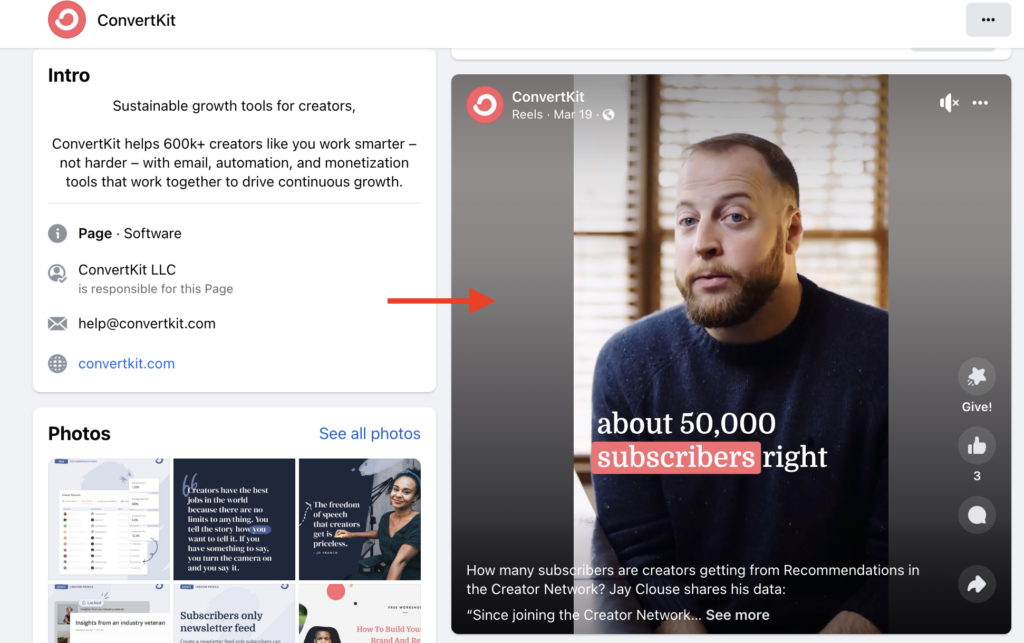Click the ConvertKit logo in header
1024x643 pixels.
[67, 20]
